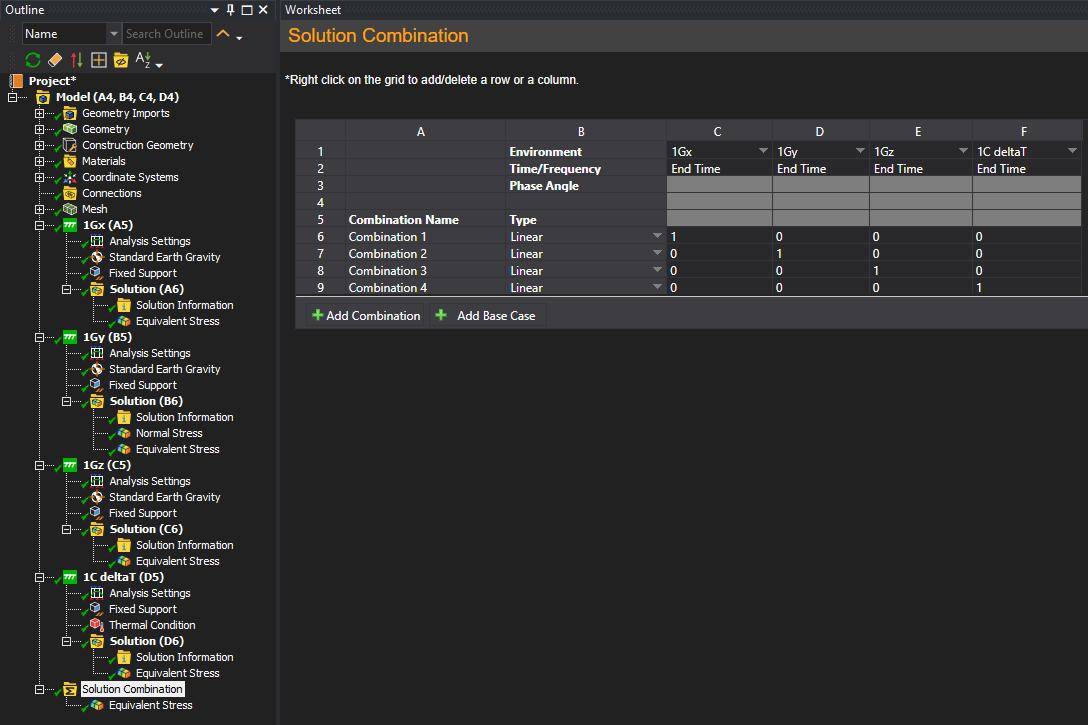Click the A-Z sort icon
The height and width of the screenshot is (725, 1088).
click(x=143, y=60)
